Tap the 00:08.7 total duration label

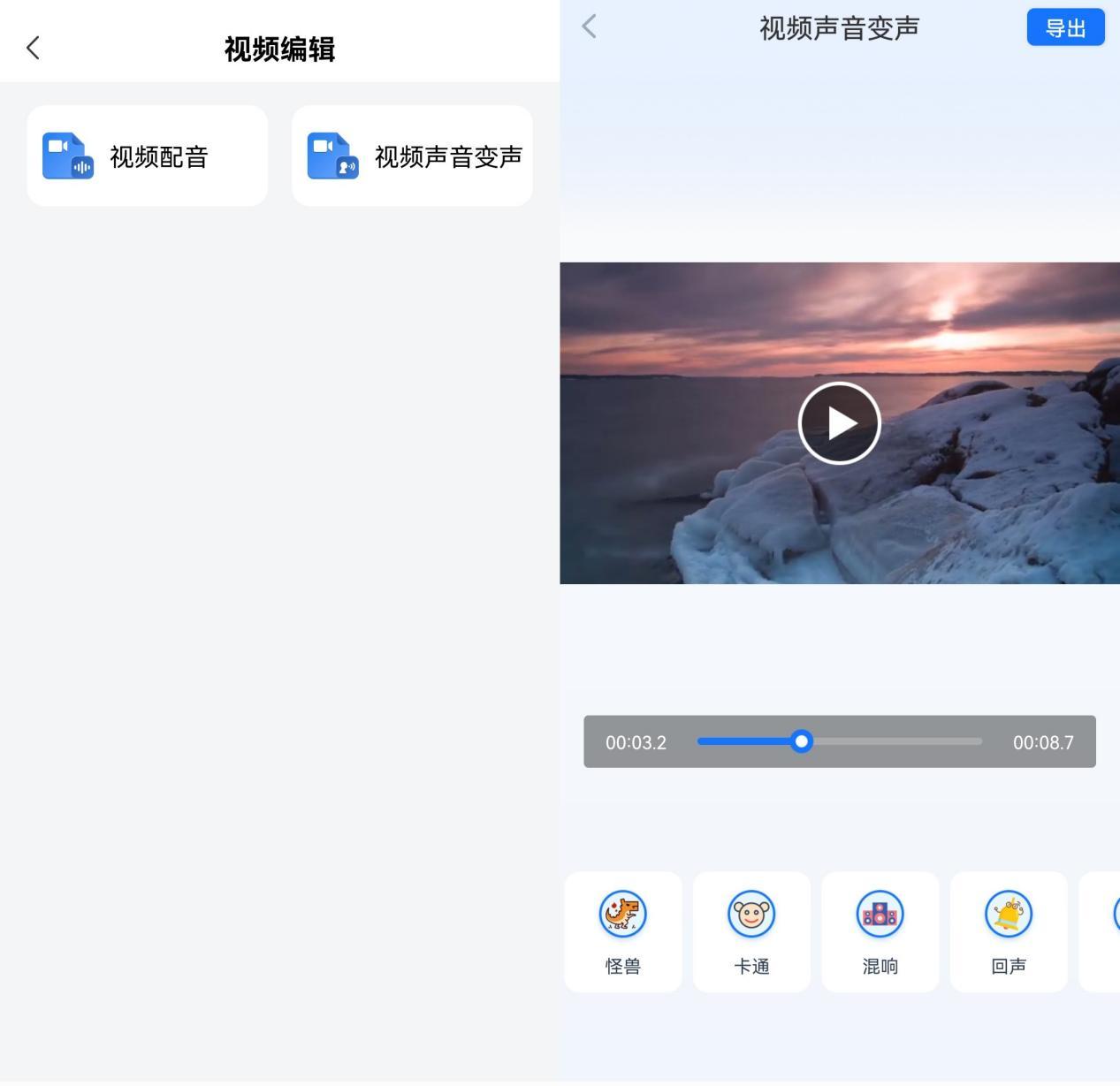tap(1043, 742)
